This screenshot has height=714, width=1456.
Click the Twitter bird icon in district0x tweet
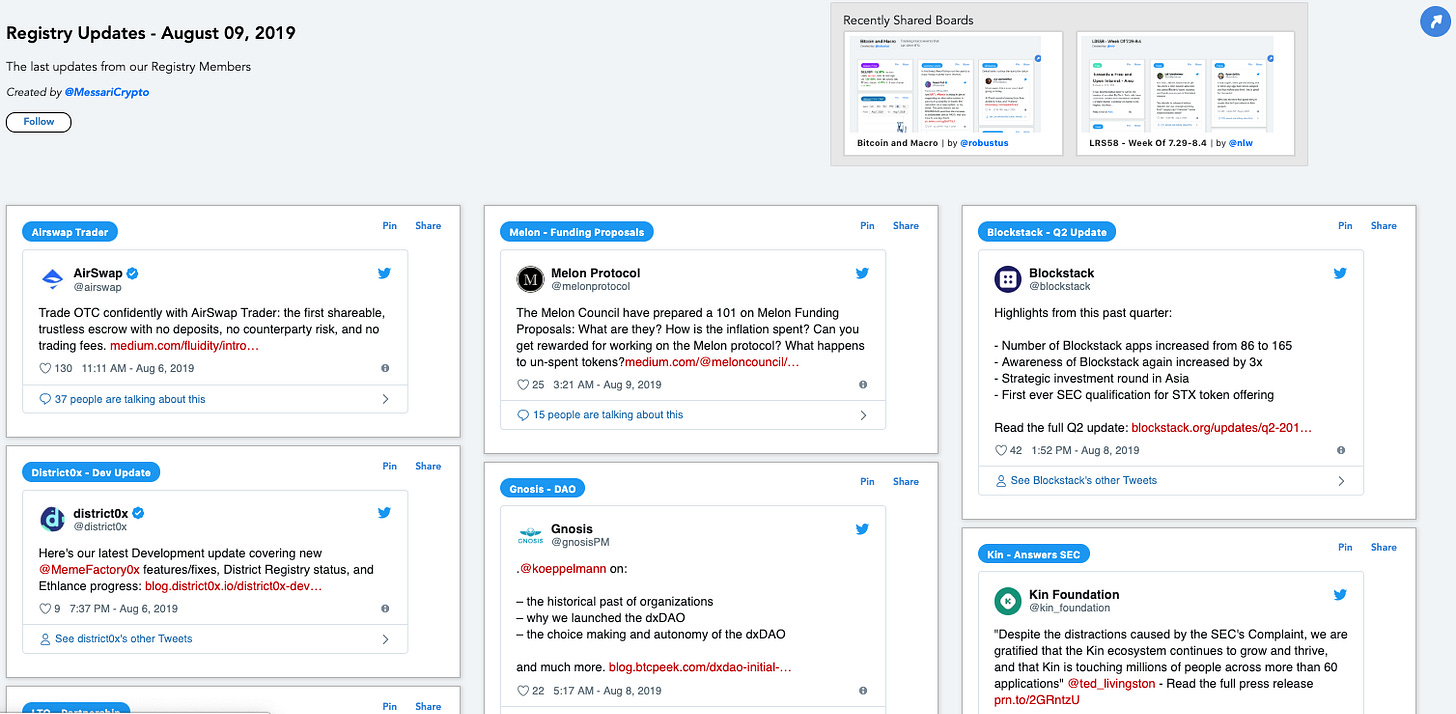[x=384, y=513]
